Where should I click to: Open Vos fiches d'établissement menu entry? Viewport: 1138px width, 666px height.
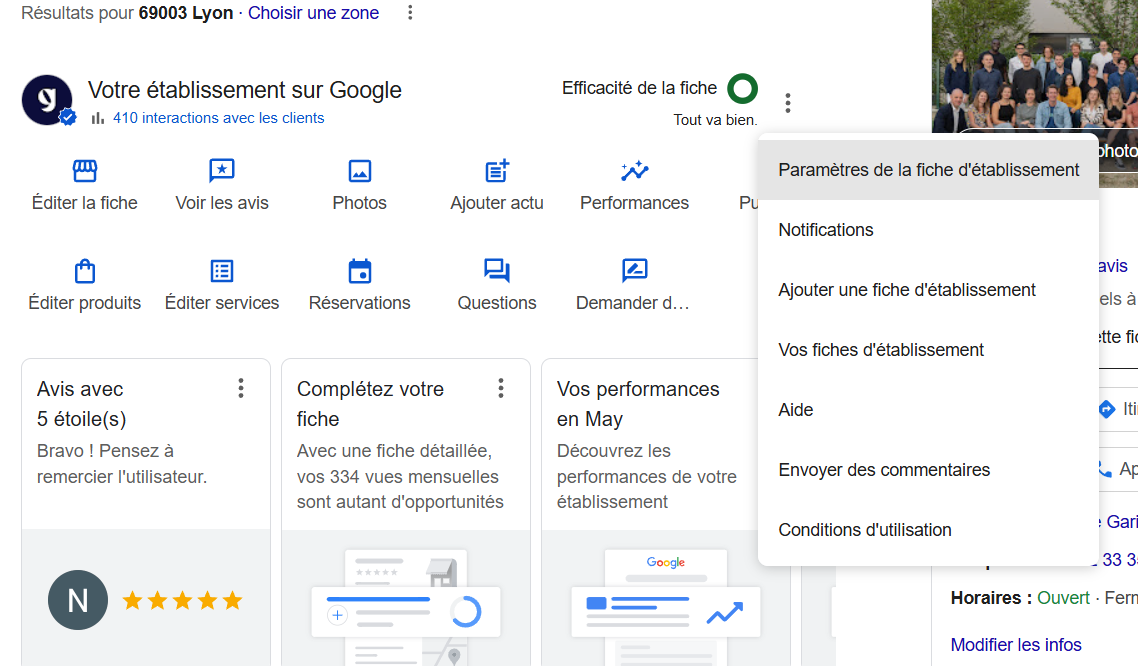(x=928, y=350)
